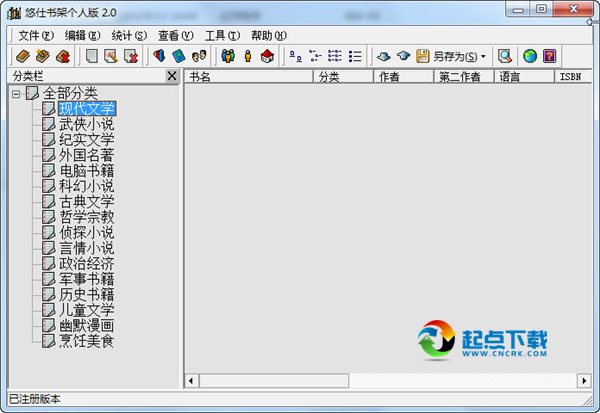600x413 pixels.
Task: Click the delete book icon with red X
Action: (63, 57)
